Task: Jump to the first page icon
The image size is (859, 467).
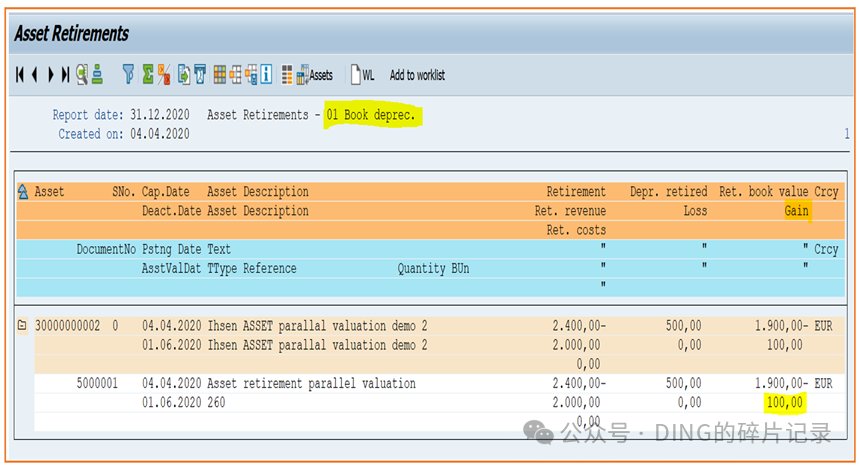Action: 20,75
